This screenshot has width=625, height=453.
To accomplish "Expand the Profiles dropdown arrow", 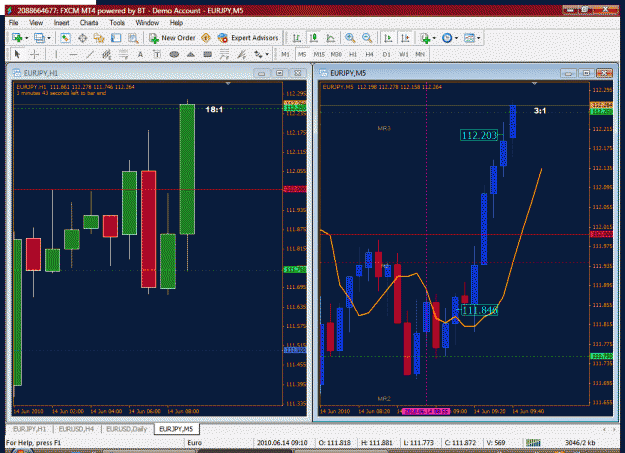I will pos(49,38).
